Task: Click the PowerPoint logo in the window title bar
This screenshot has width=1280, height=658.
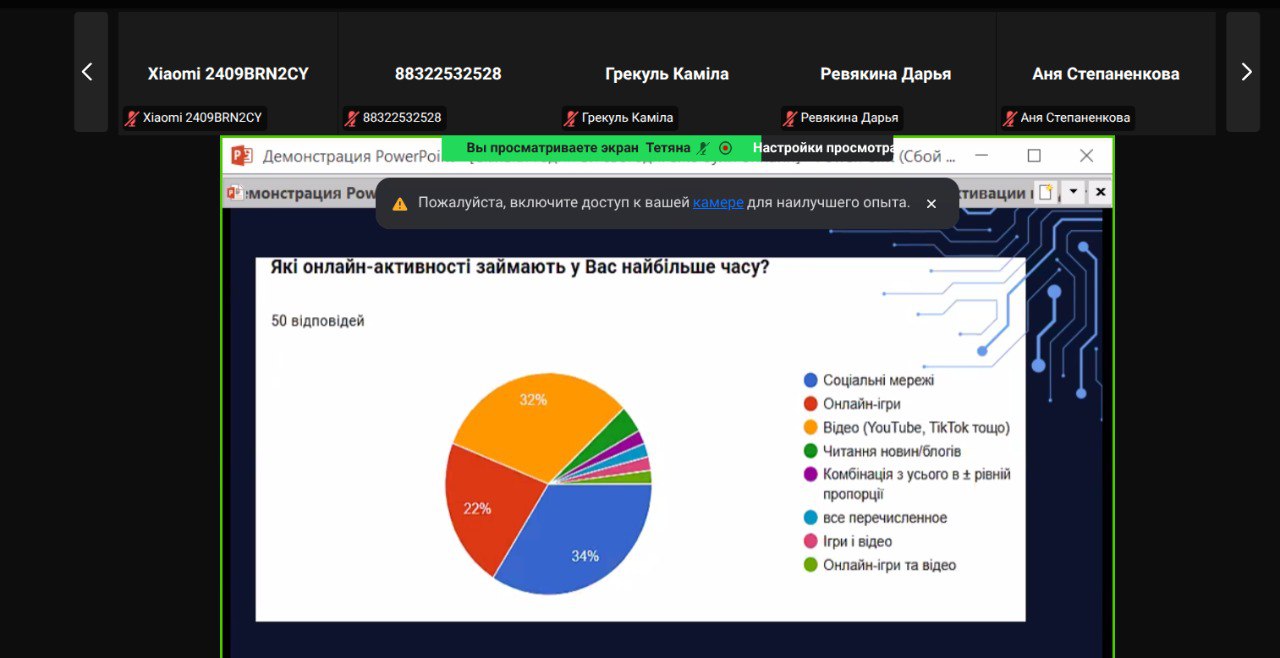Action: (x=241, y=156)
